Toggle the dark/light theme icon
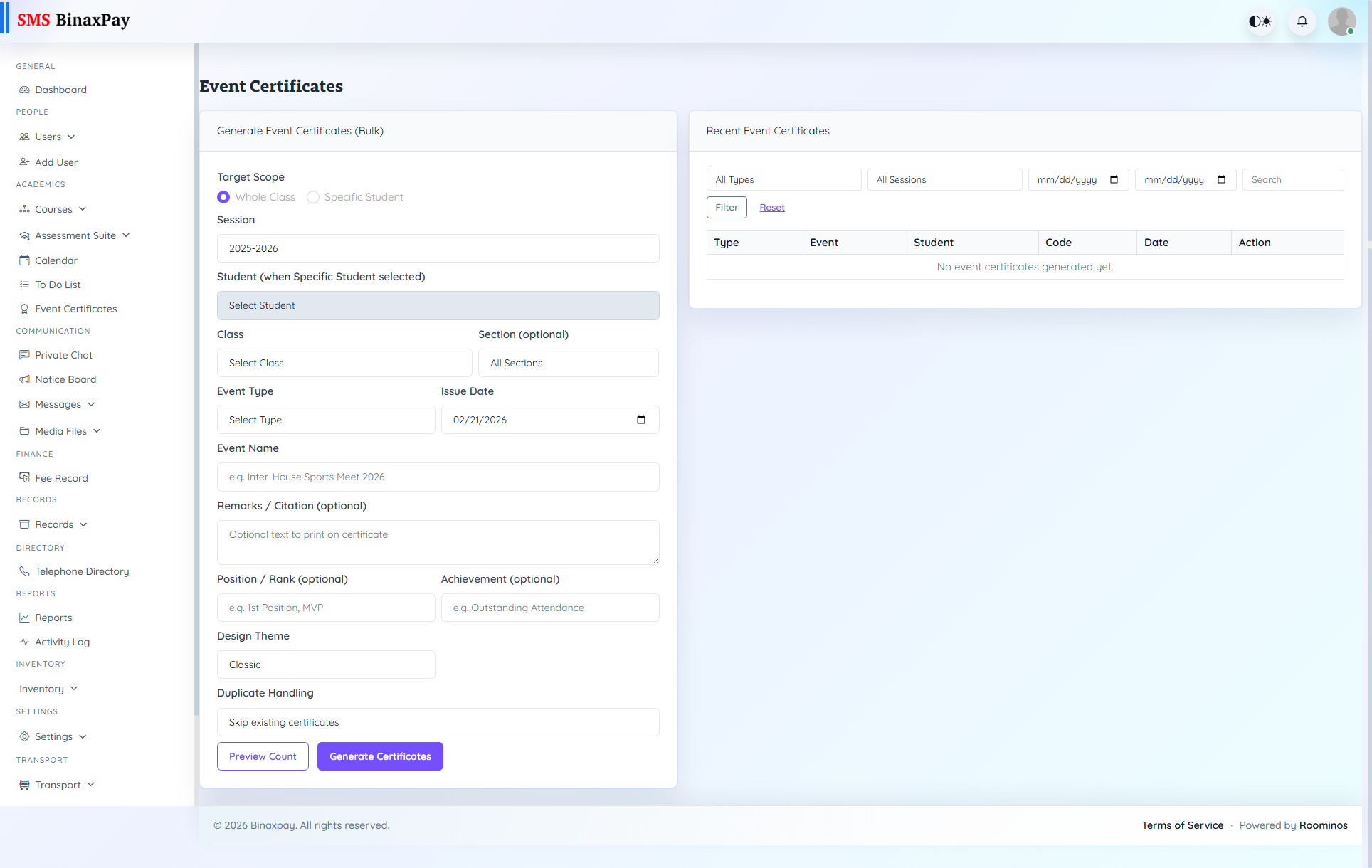The width and height of the screenshot is (1372, 868). [x=1260, y=21]
